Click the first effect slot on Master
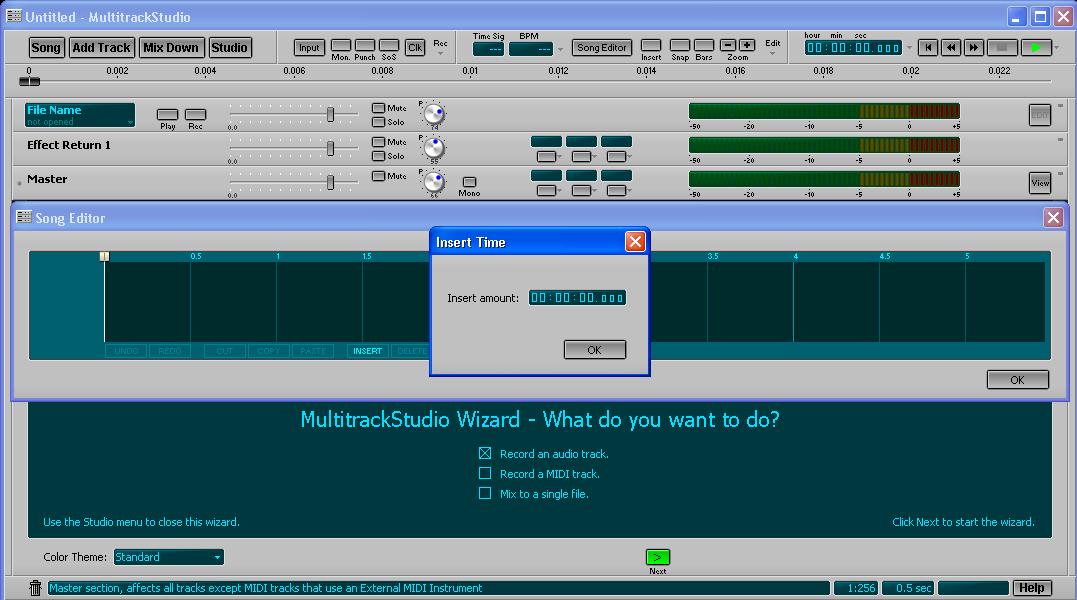The width and height of the screenshot is (1077, 600). (x=546, y=176)
